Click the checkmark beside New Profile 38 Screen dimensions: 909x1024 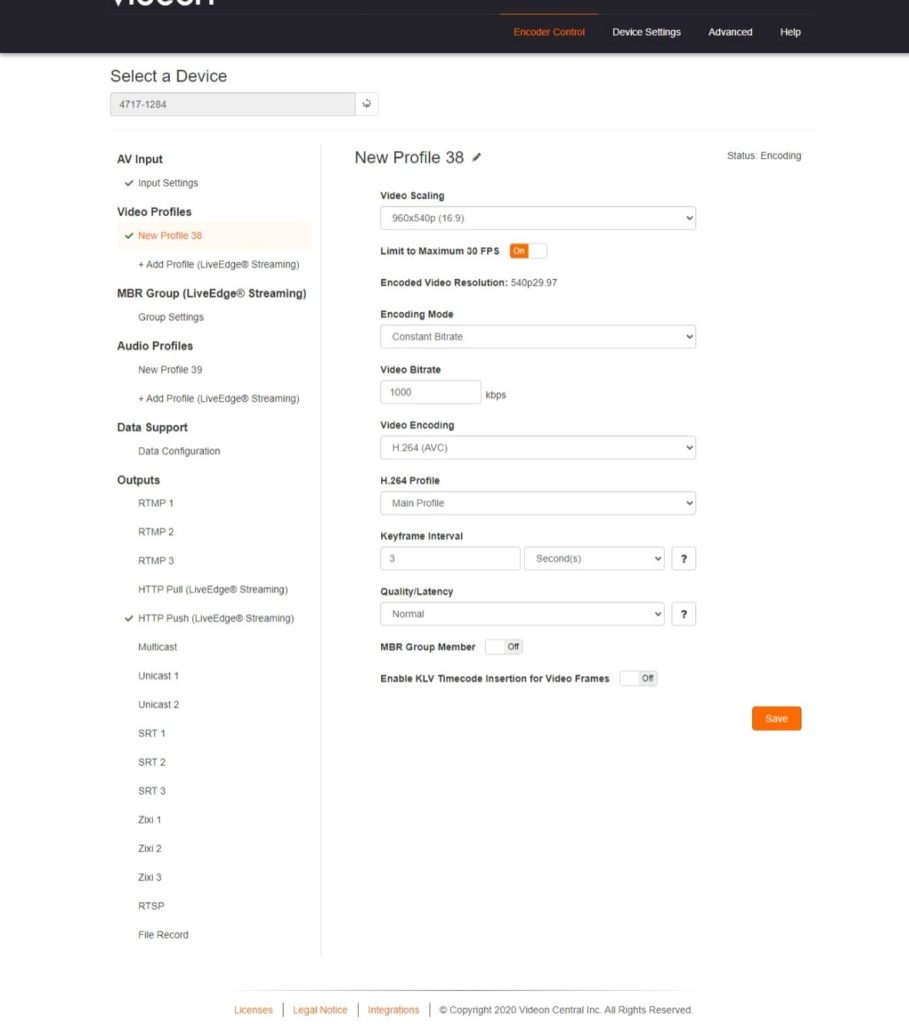pos(129,236)
